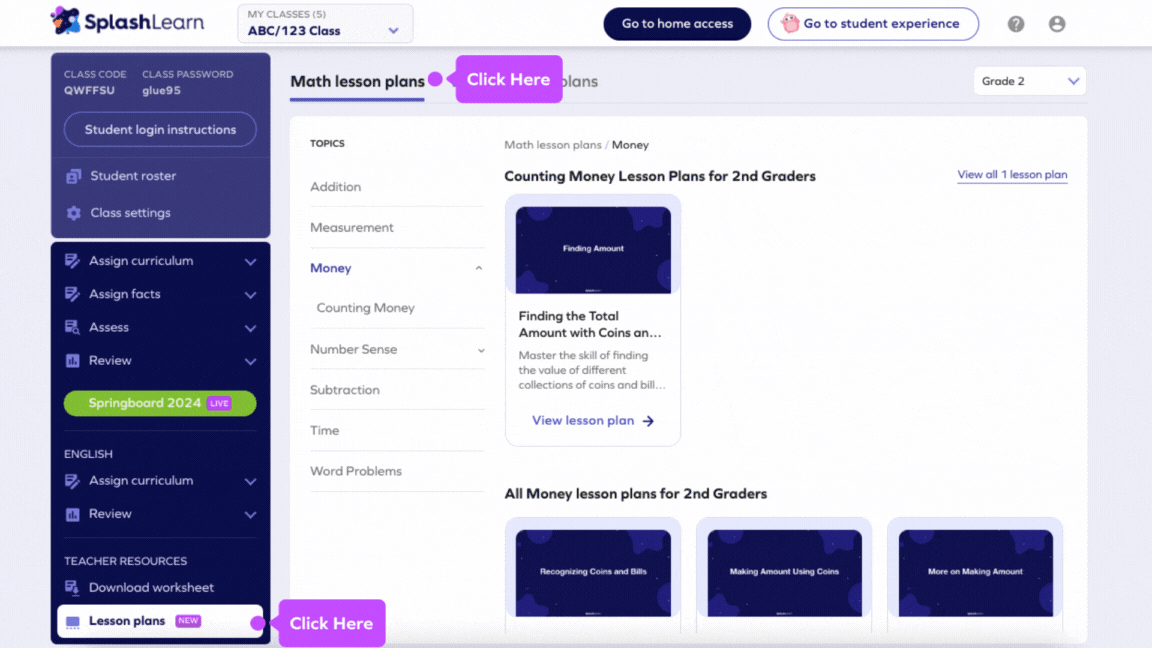Expand the Number Sense topic chevron
1152x648 pixels.
coord(480,350)
